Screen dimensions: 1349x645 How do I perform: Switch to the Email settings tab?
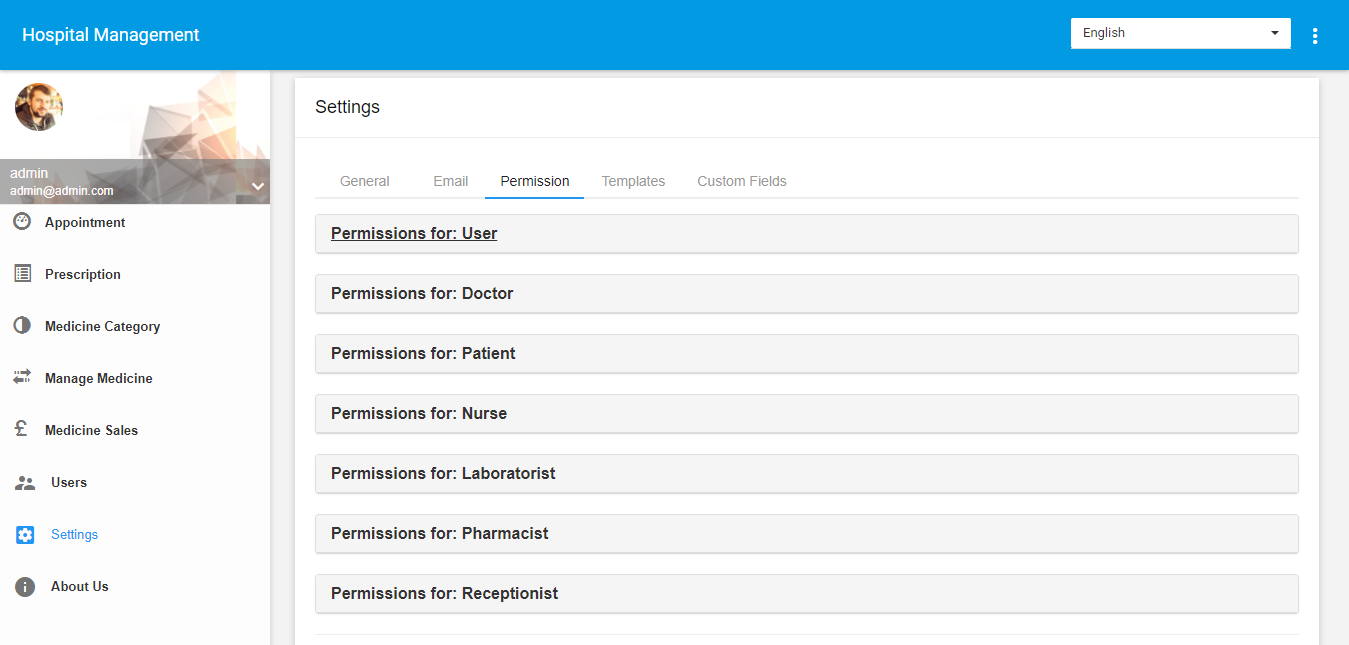pyautogui.click(x=450, y=181)
